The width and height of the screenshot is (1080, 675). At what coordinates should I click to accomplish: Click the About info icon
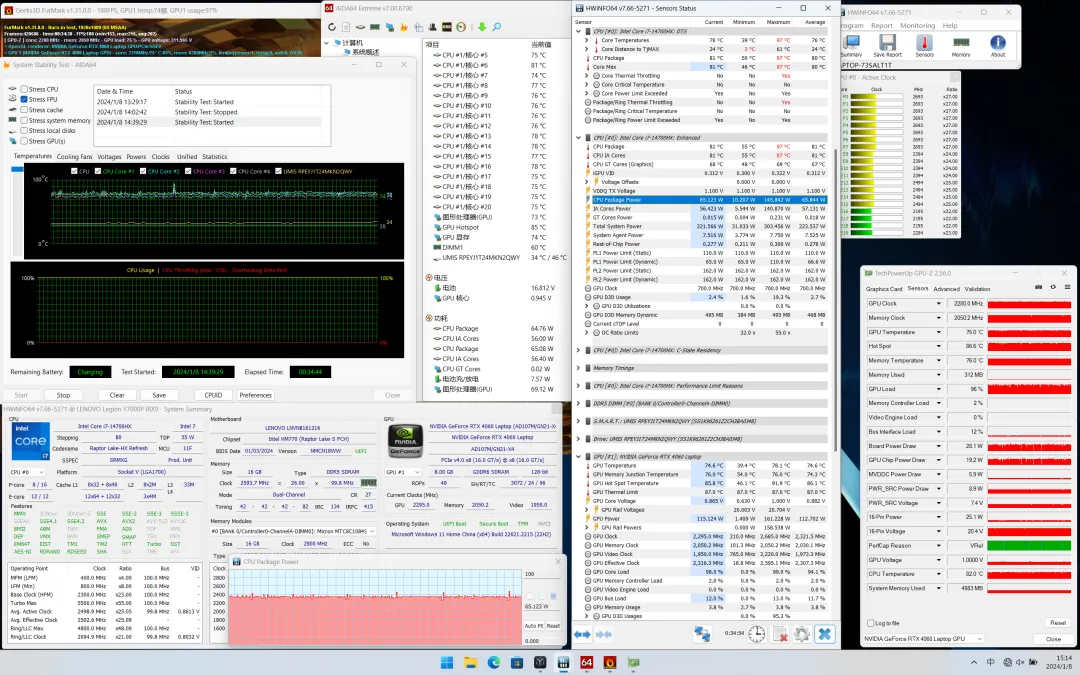(x=998, y=44)
